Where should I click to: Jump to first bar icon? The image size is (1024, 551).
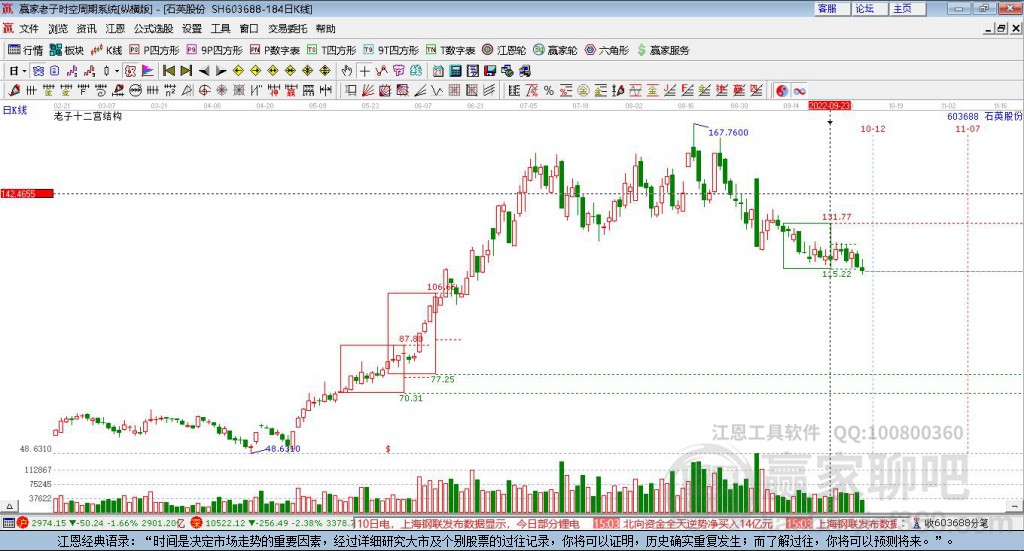click(168, 71)
